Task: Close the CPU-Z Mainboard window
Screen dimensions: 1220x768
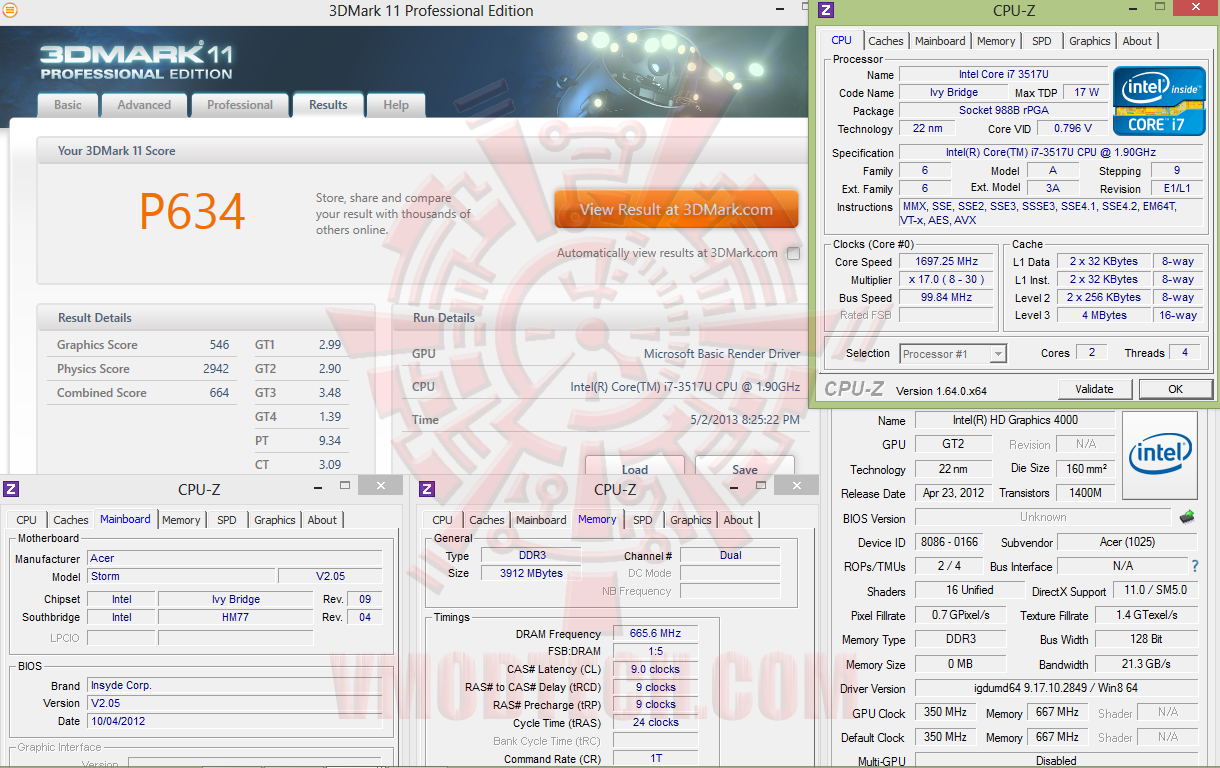Action: [x=381, y=485]
